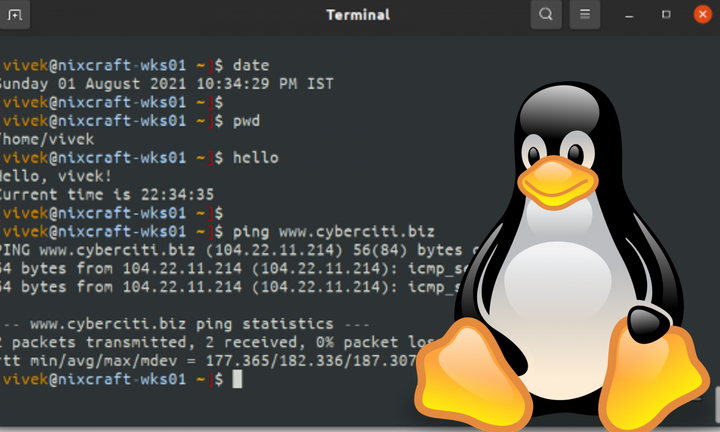The image size is (720, 432).
Task: Open the hamburger menu
Action: (x=585, y=15)
